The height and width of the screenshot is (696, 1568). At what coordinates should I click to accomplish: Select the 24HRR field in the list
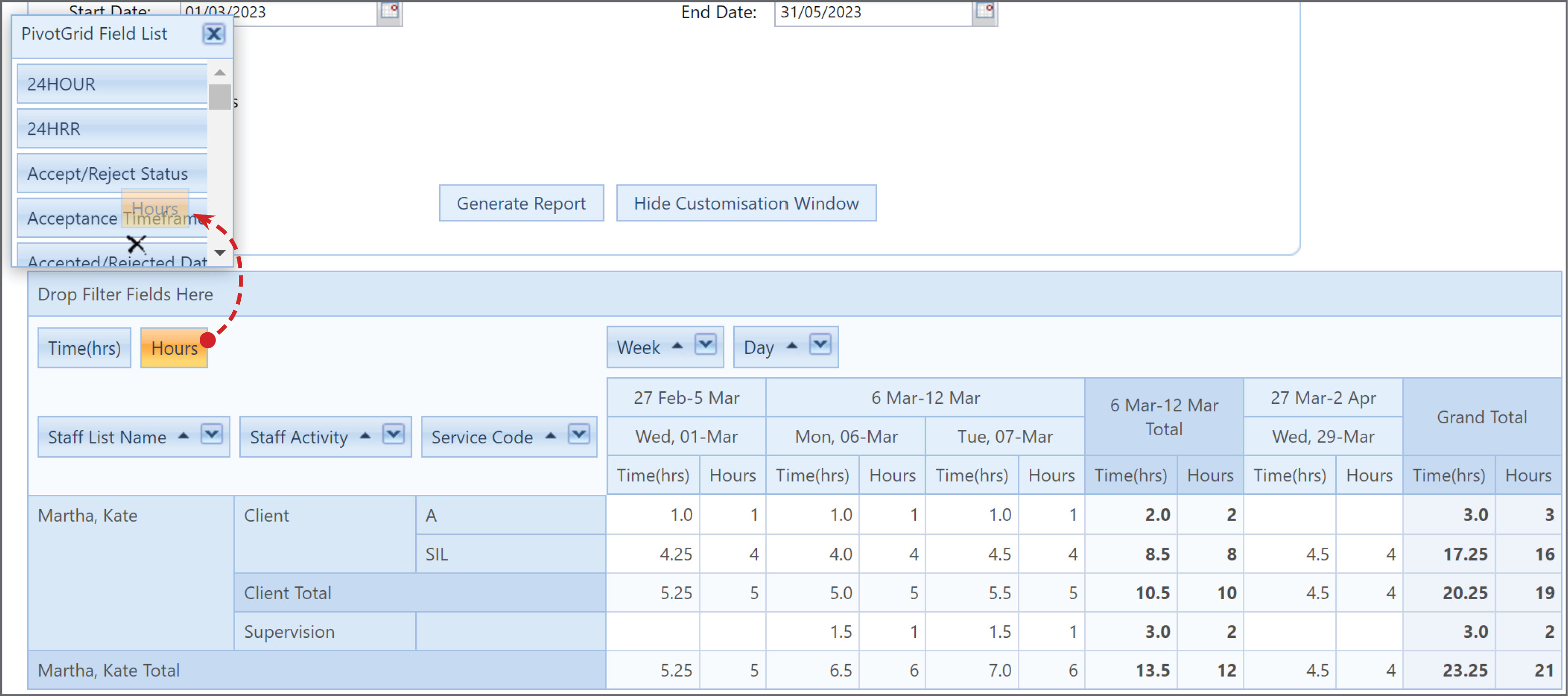(x=112, y=129)
